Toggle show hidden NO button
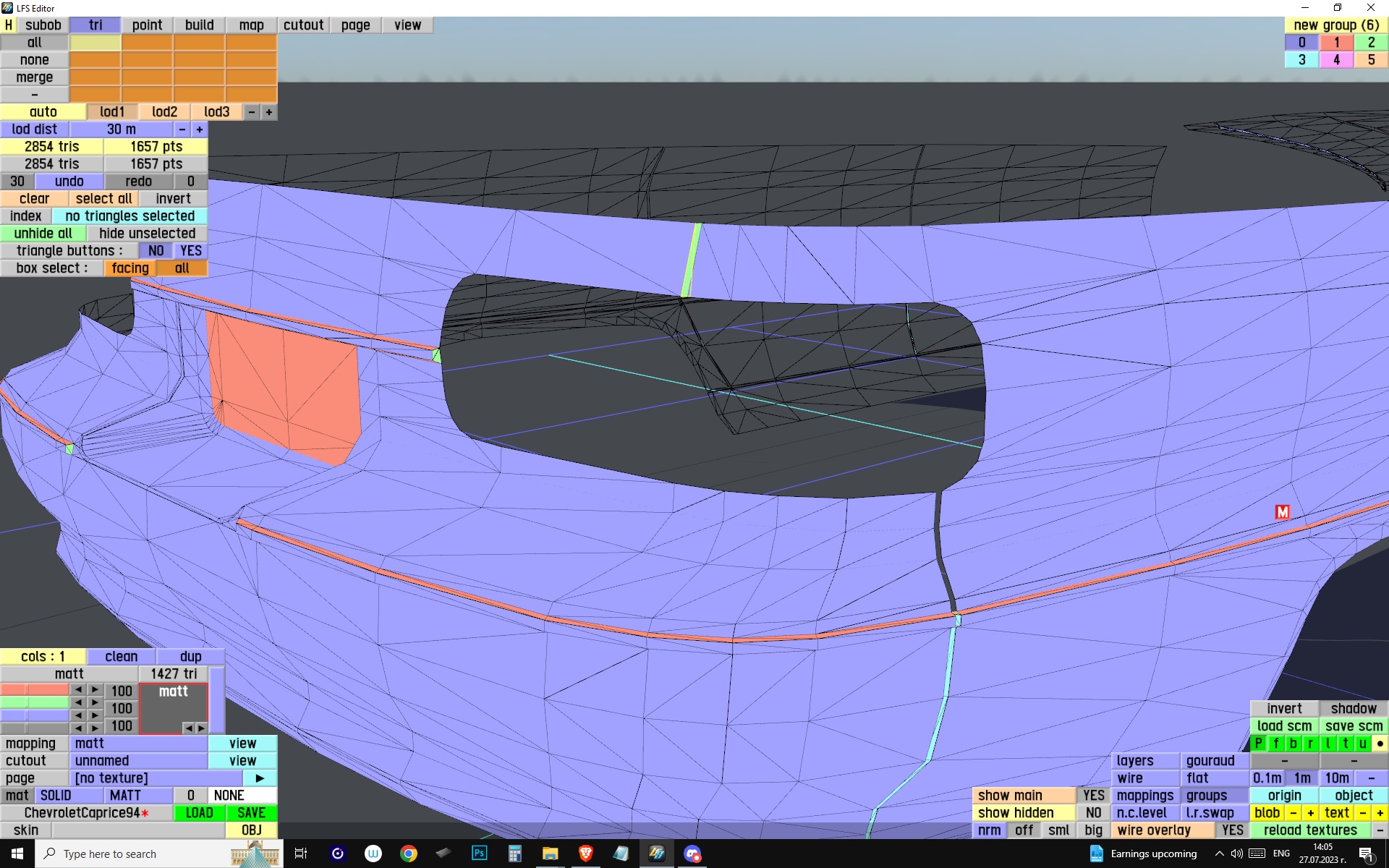The image size is (1389, 868). click(x=1093, y=813)
